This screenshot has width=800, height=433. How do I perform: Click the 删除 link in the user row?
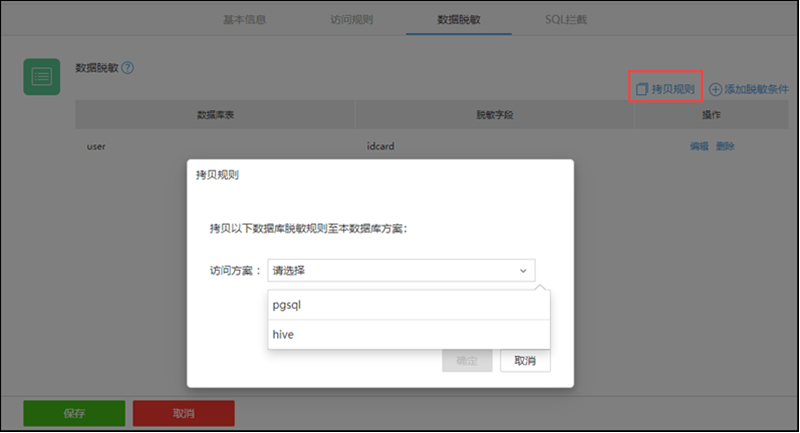pos(725,146)
